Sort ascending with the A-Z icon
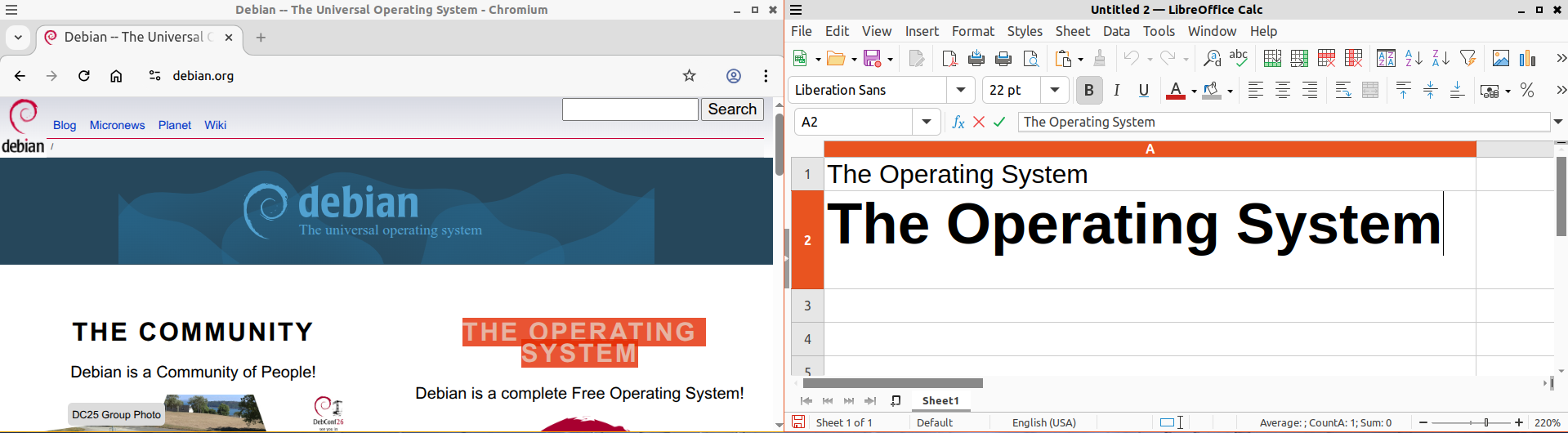This screenshot has width=1568, height=433. (x=1414, y=59)
